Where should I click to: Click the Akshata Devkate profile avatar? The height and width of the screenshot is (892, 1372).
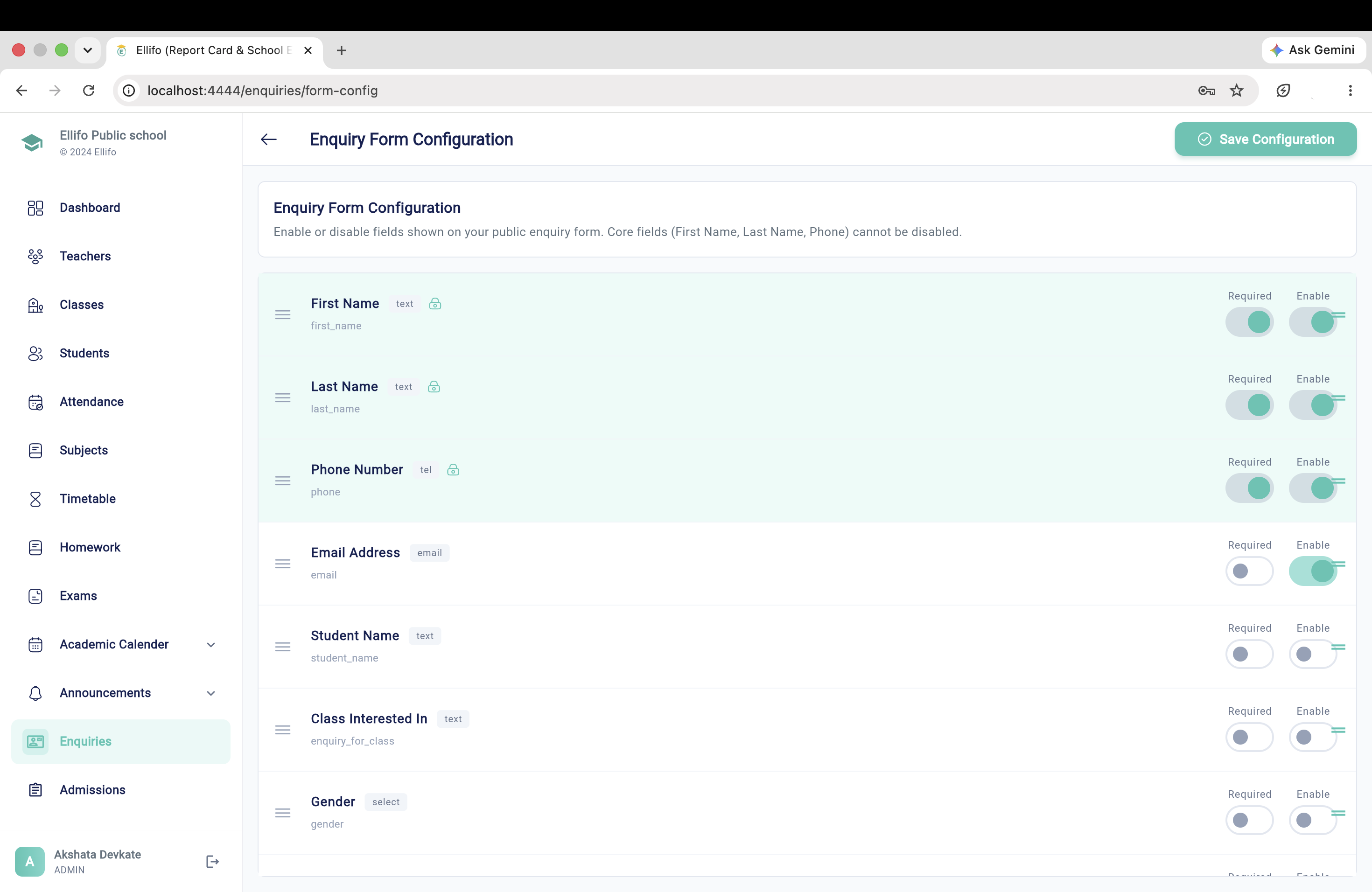point(29,862)
